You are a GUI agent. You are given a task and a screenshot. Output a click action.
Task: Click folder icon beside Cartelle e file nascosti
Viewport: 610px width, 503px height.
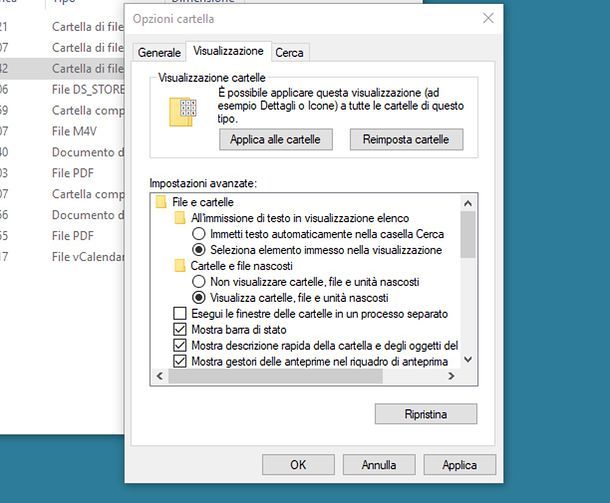point(180,266)
